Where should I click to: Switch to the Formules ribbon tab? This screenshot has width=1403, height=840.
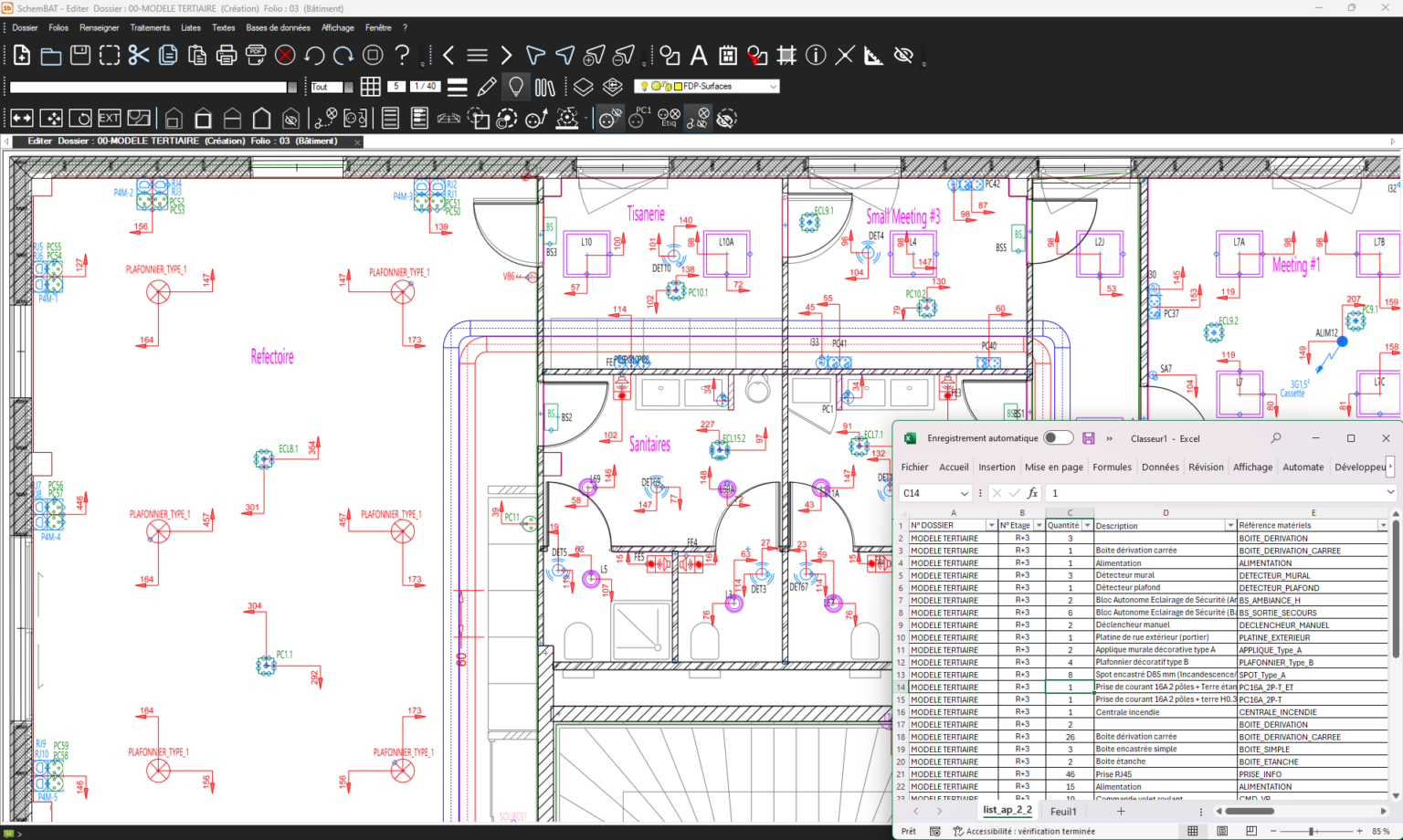pyautogui.click(x=1112, y=467)
